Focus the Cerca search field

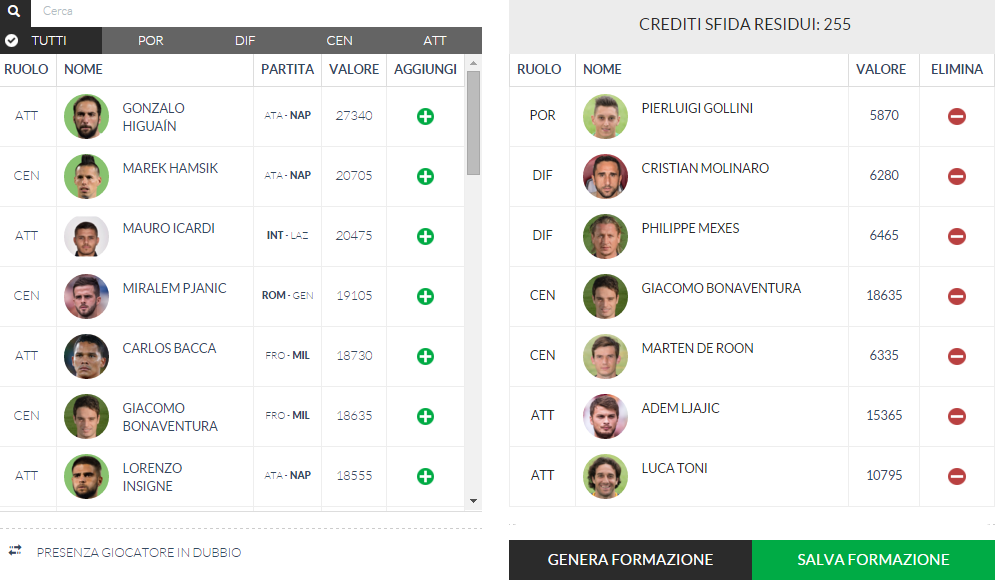tap(256, 11)
